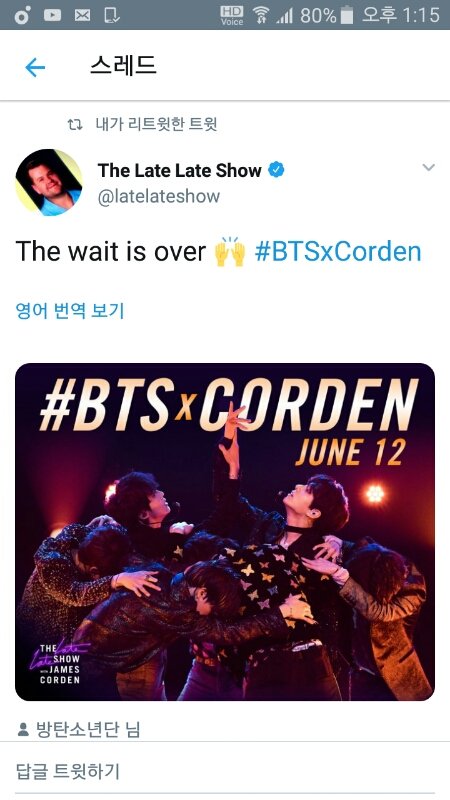Open the tweet options chevron

pos(429,167)
